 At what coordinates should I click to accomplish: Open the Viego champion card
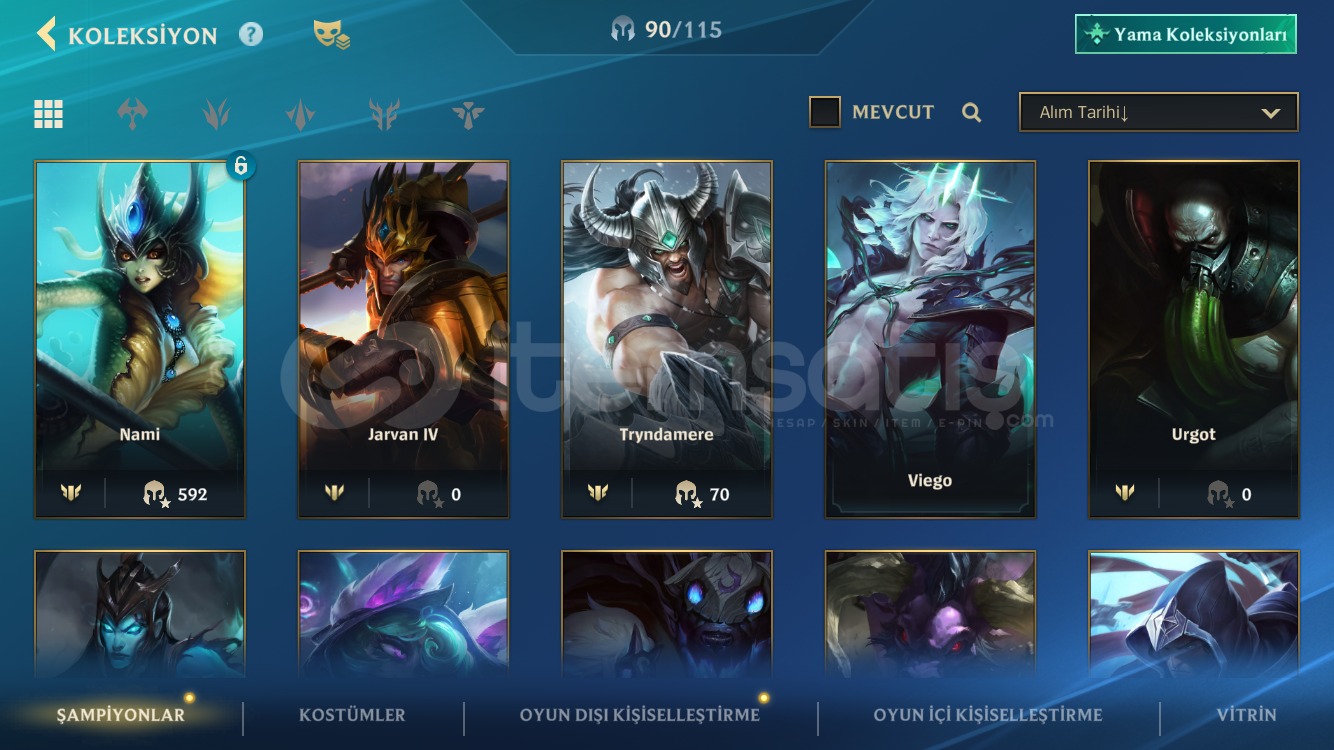coord(930,339)
